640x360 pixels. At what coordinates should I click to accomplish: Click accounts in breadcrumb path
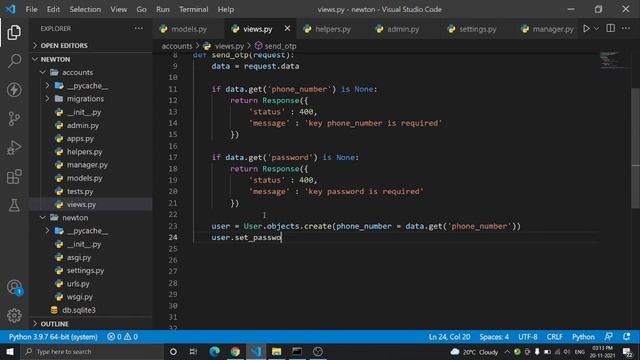click(x=177, y=46)
